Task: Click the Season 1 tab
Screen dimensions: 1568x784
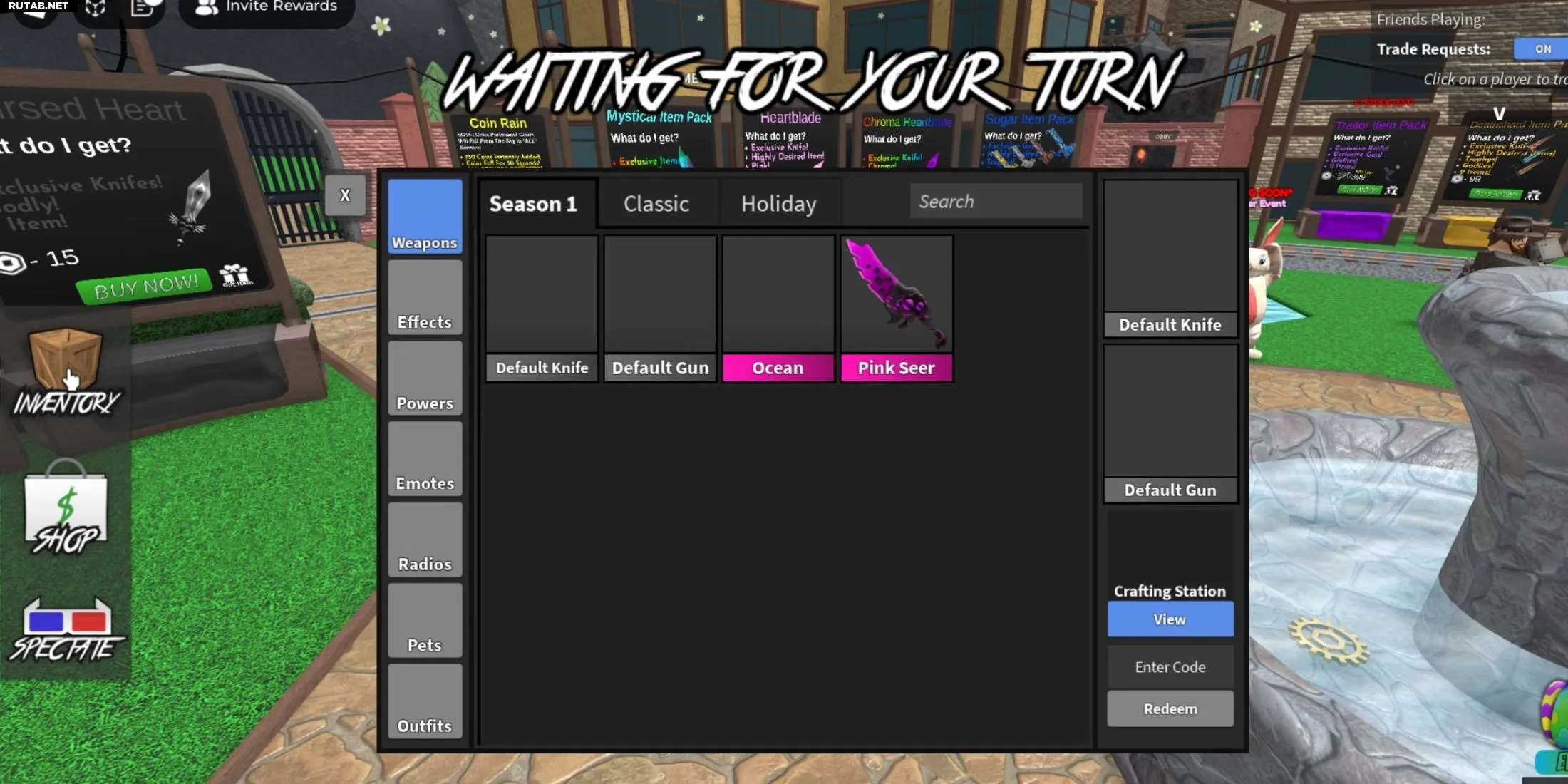Action: pos(532,203)
